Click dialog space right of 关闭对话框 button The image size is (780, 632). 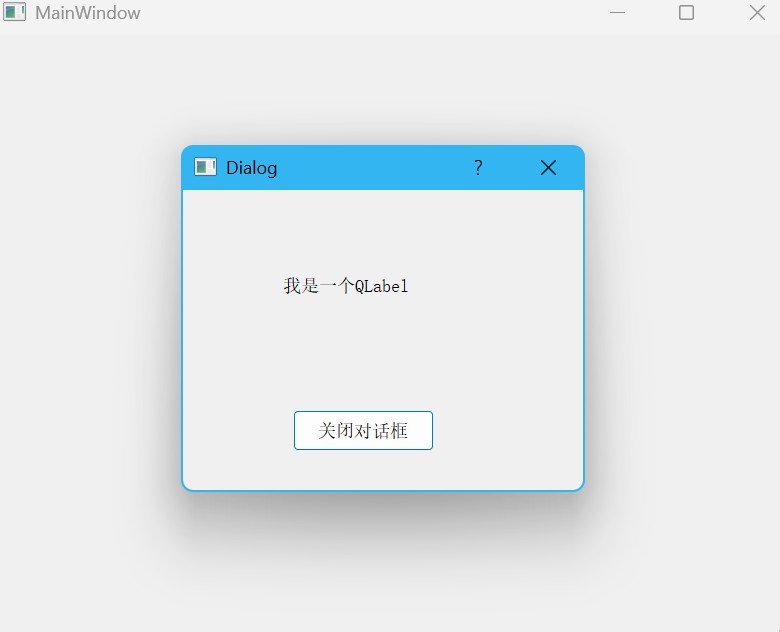click(507, 430)
